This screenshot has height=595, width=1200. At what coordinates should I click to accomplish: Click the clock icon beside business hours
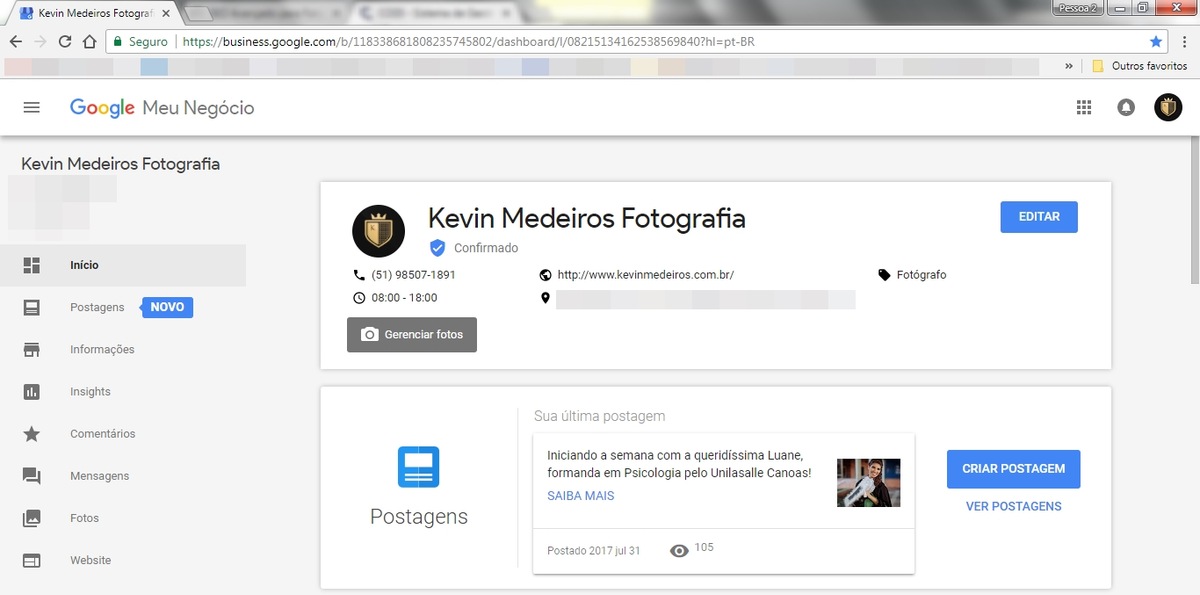[x=359, y=297]
